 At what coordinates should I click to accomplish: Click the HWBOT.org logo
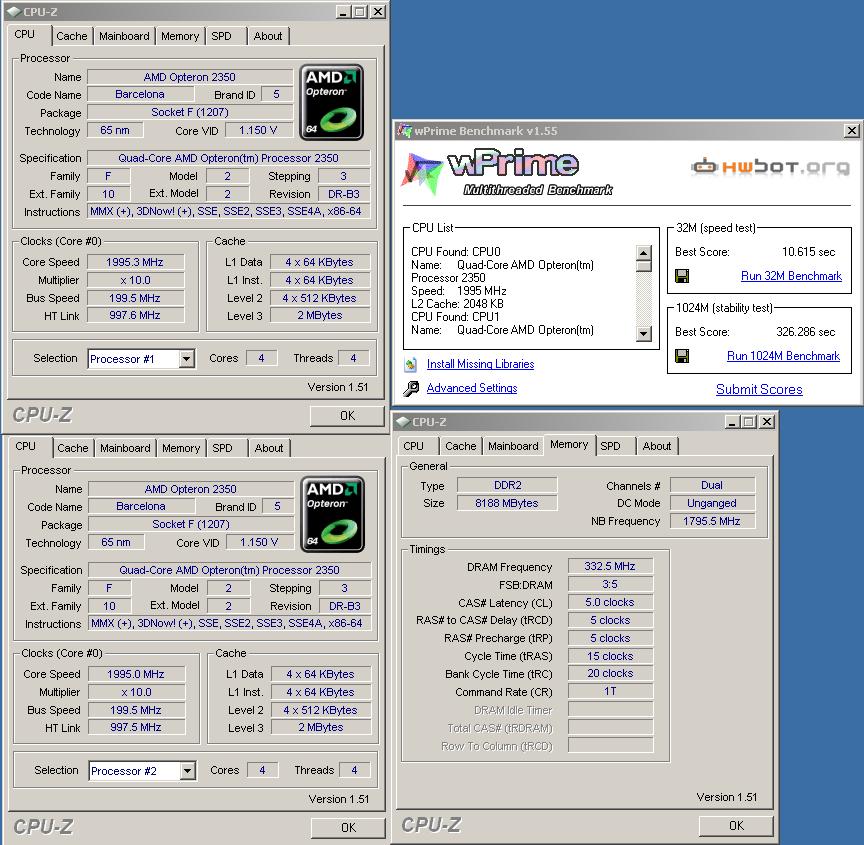click(771, 166)
